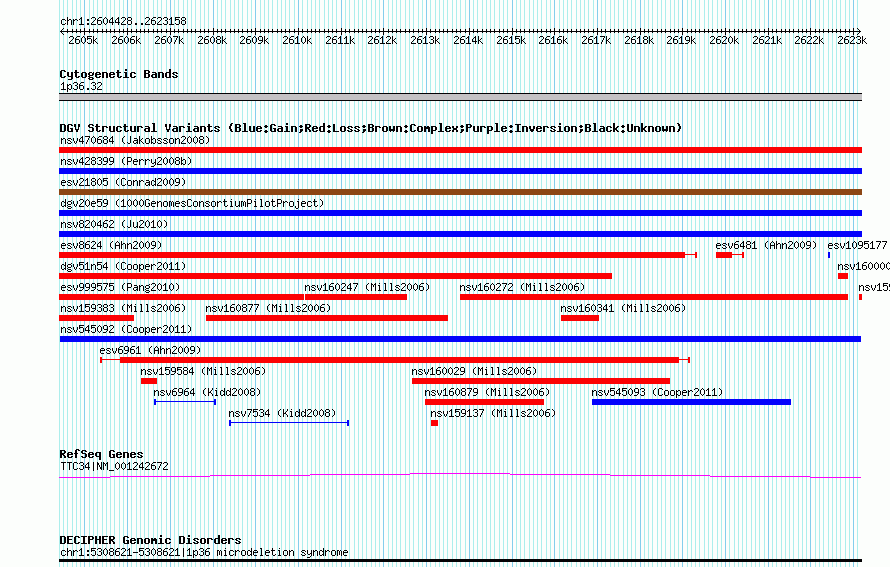Open the dgv51n54 (Cooper2011) variant bar
This screenshot has width=890, height=567.
pos(335,276)
